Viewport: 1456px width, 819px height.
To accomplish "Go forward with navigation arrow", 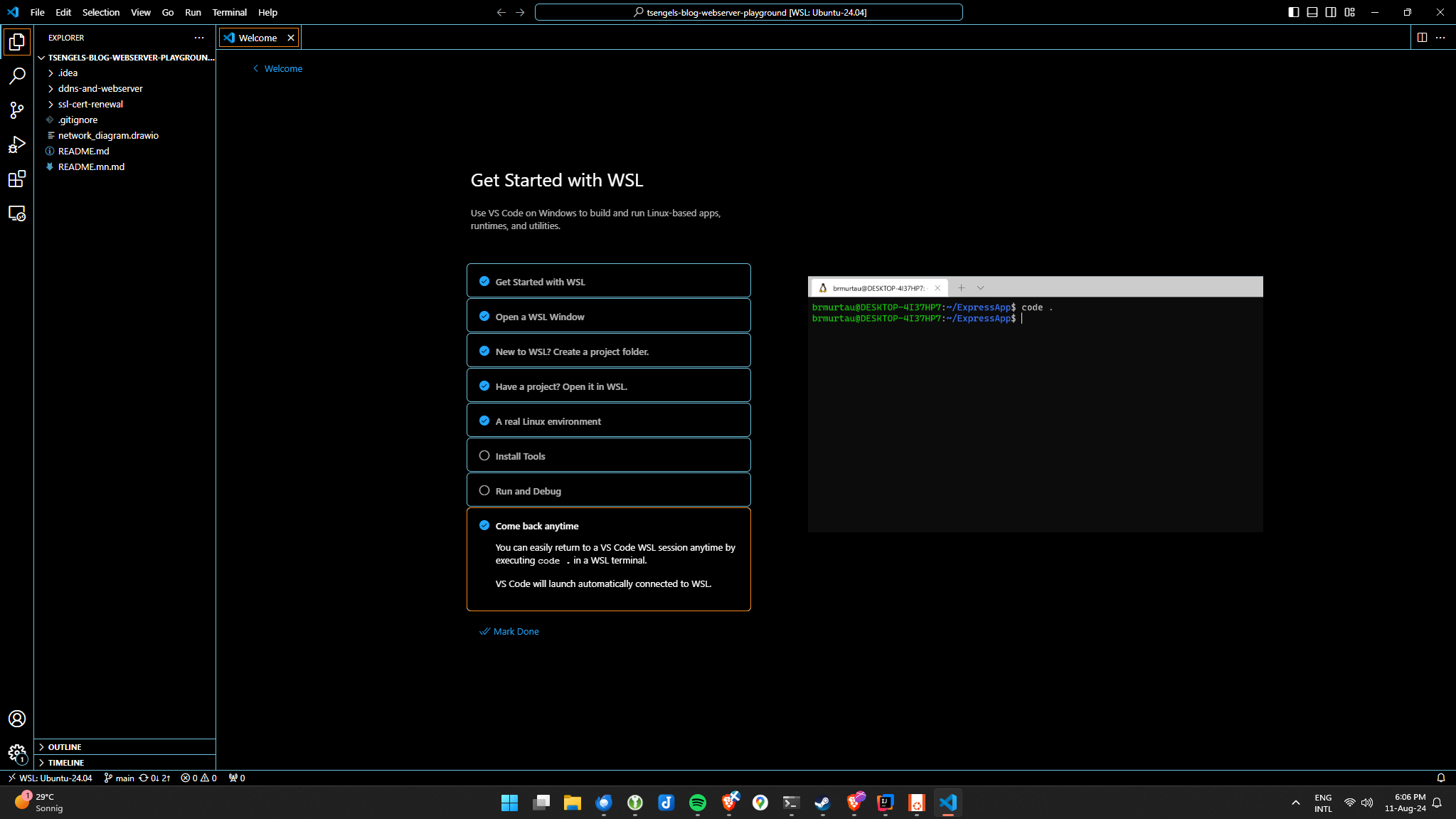I will tap(520, 12).
